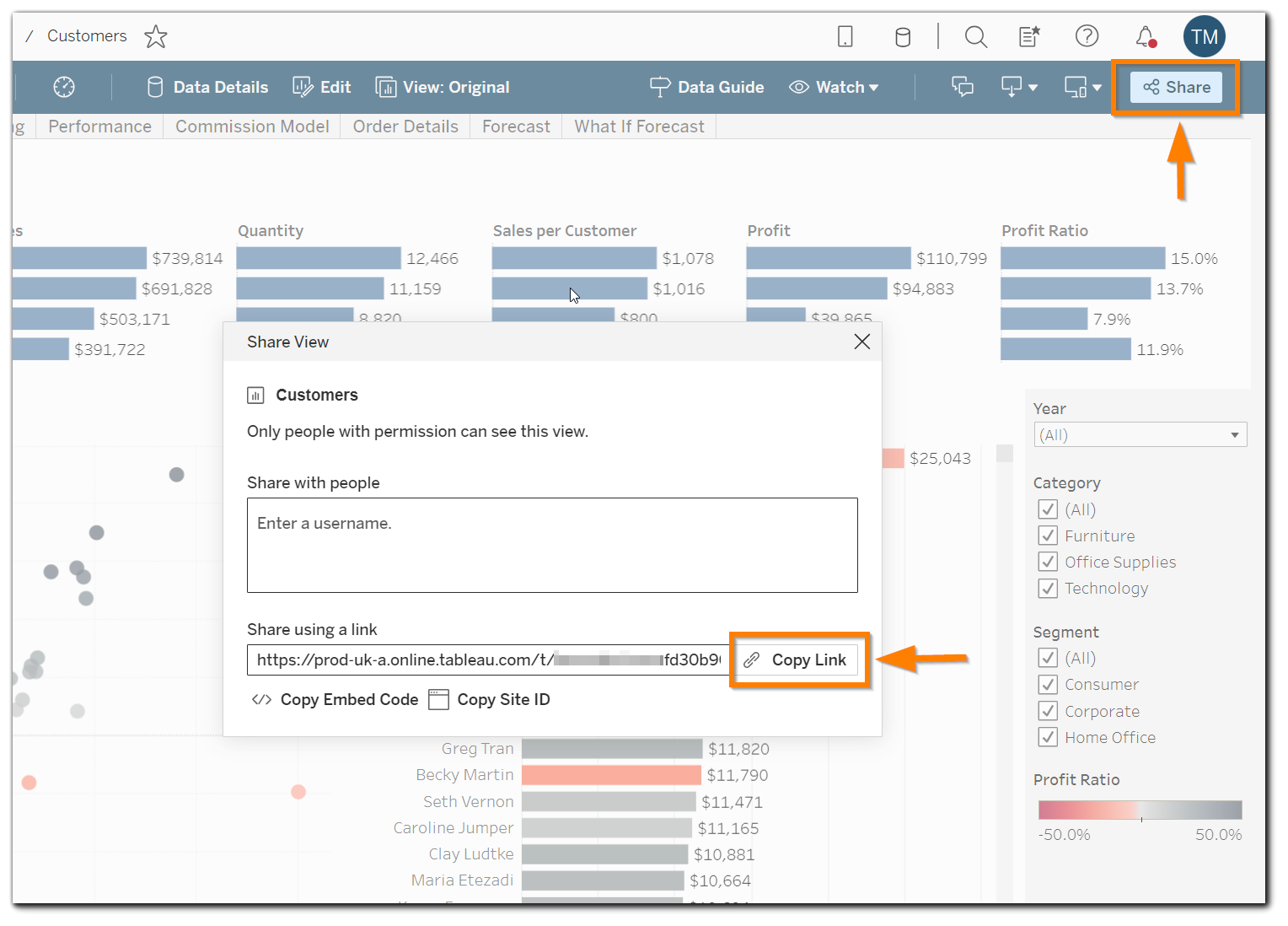Screen dimensions: 1288x926
Task: Open Data Details from the toolbar
Action: coord(207,87)
